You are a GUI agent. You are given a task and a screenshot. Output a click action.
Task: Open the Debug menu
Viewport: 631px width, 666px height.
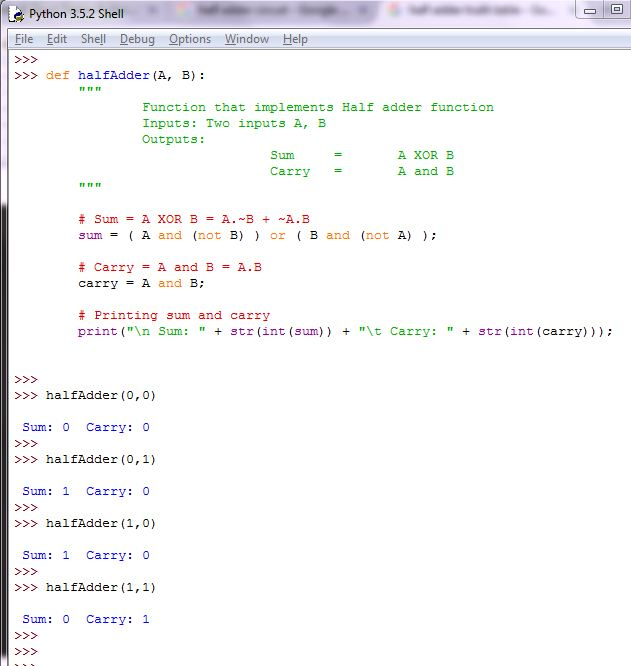point(137,39)
